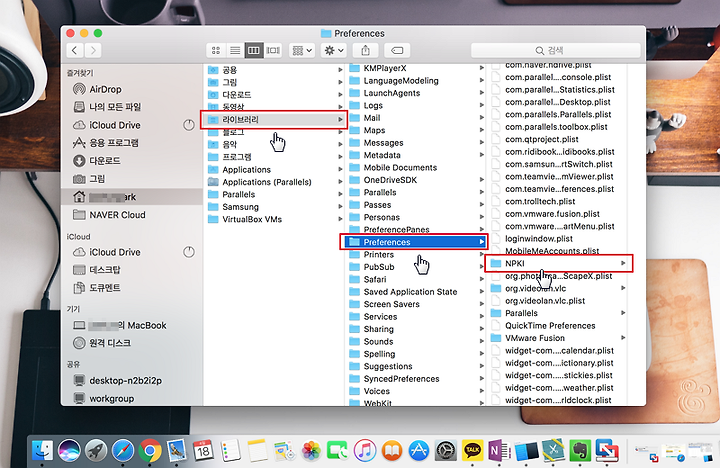Open Safari from the Dock
This screenshot has width=720, height=468.
[x=123, y=450]
